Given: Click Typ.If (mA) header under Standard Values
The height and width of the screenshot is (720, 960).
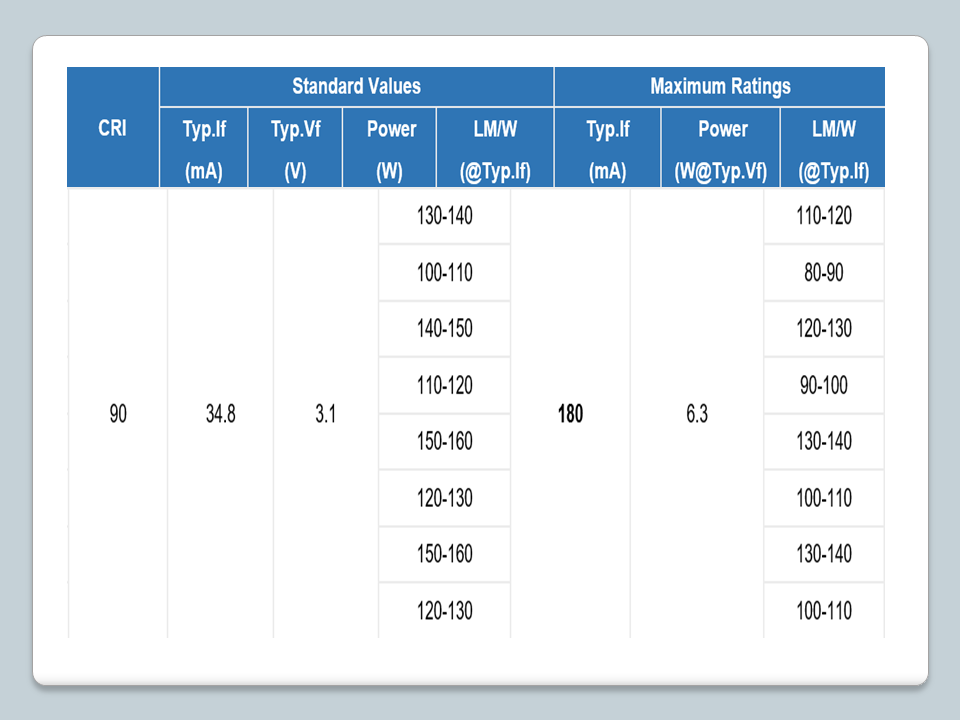Looking at the screenshot, I should pos(204,149).
